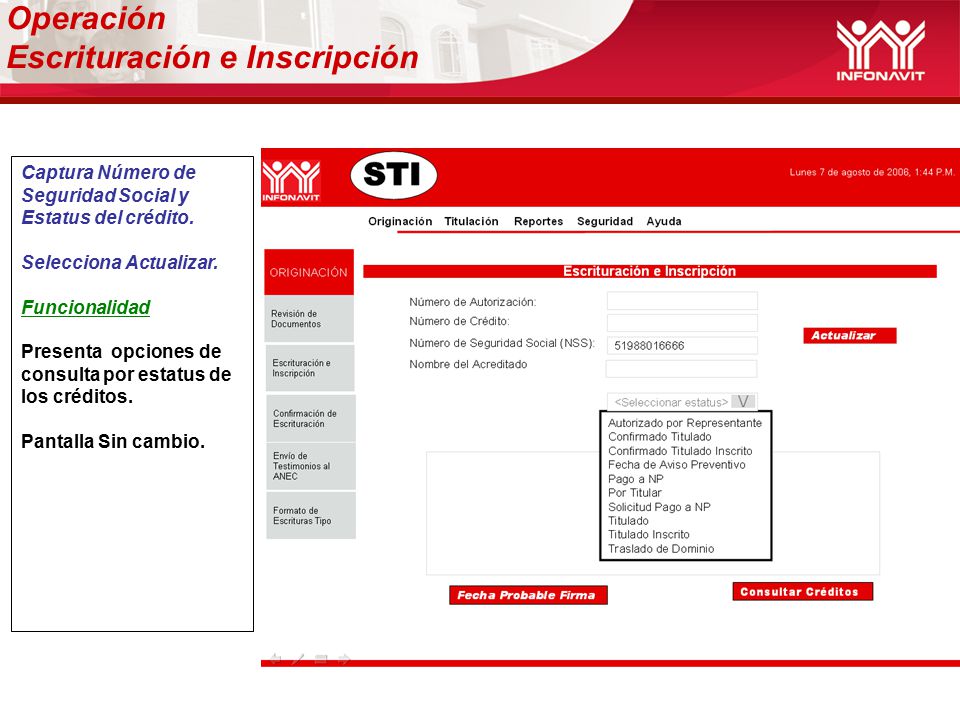Viewport: 960px width, 720px height.
Task: Click the Pantalla Sin cambio text
Action: [113, 441]
